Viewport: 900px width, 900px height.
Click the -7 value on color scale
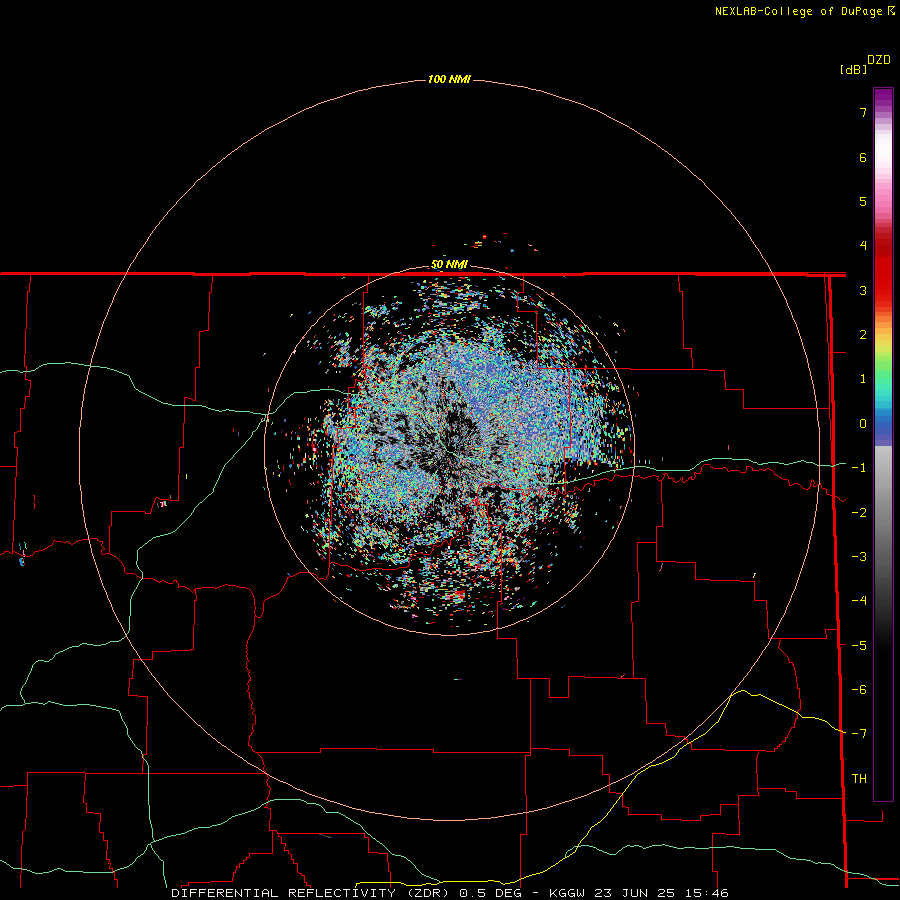[859, 734]
